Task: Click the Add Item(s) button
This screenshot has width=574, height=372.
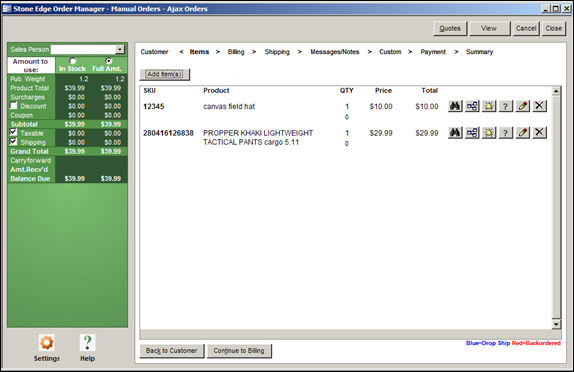Action: pyautogui.click(x=165, y=74)
